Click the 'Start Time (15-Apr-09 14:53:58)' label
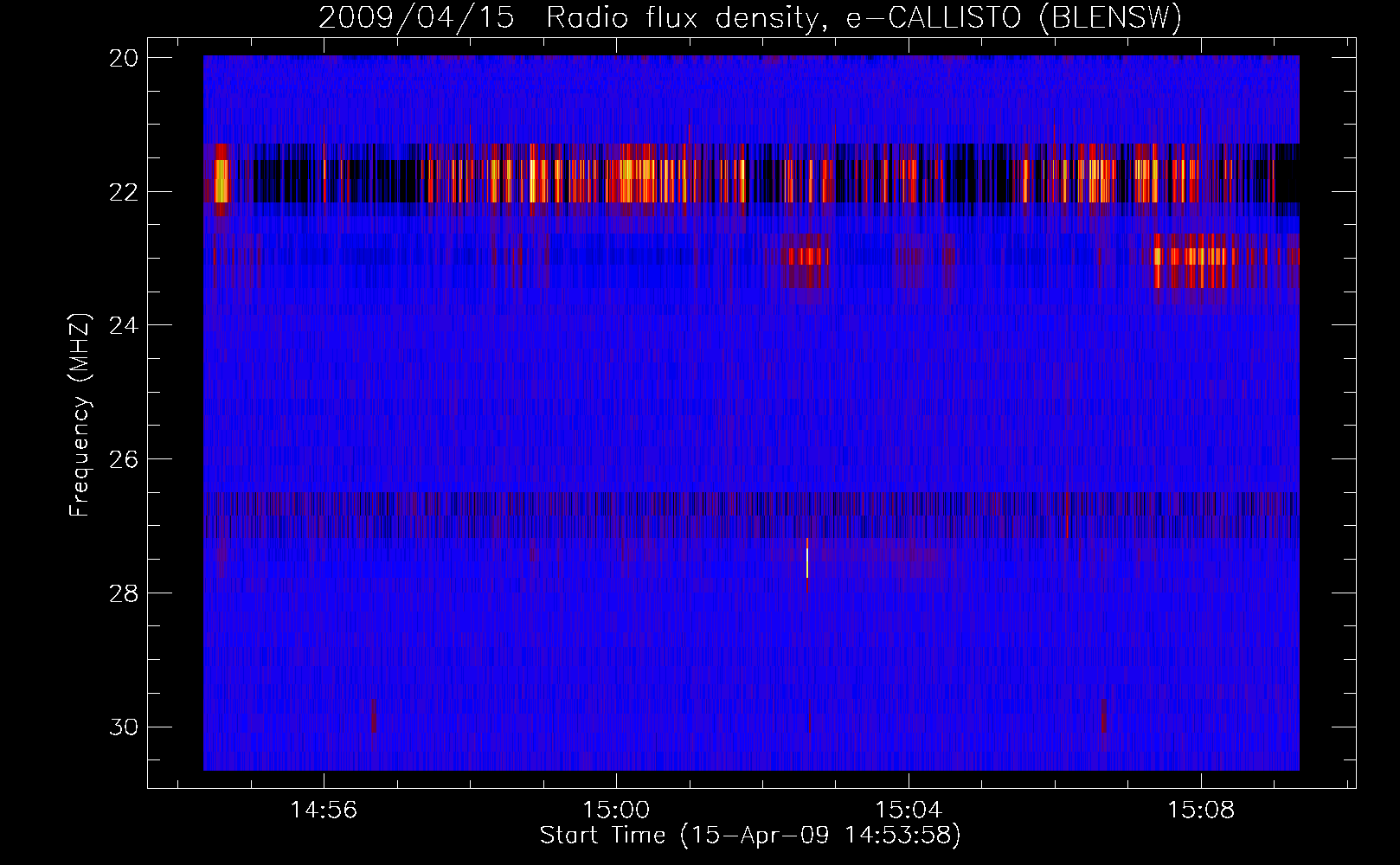1400x865 pixels. click(750, 836)
